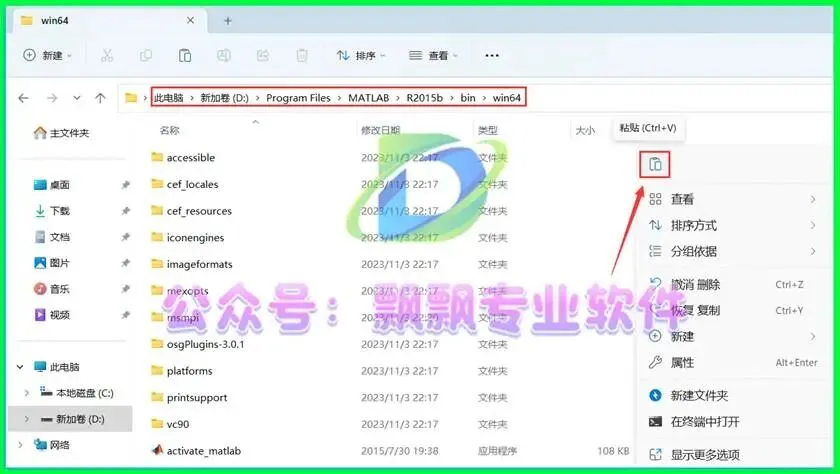Click the Up directory arrow

click(100, 98)
